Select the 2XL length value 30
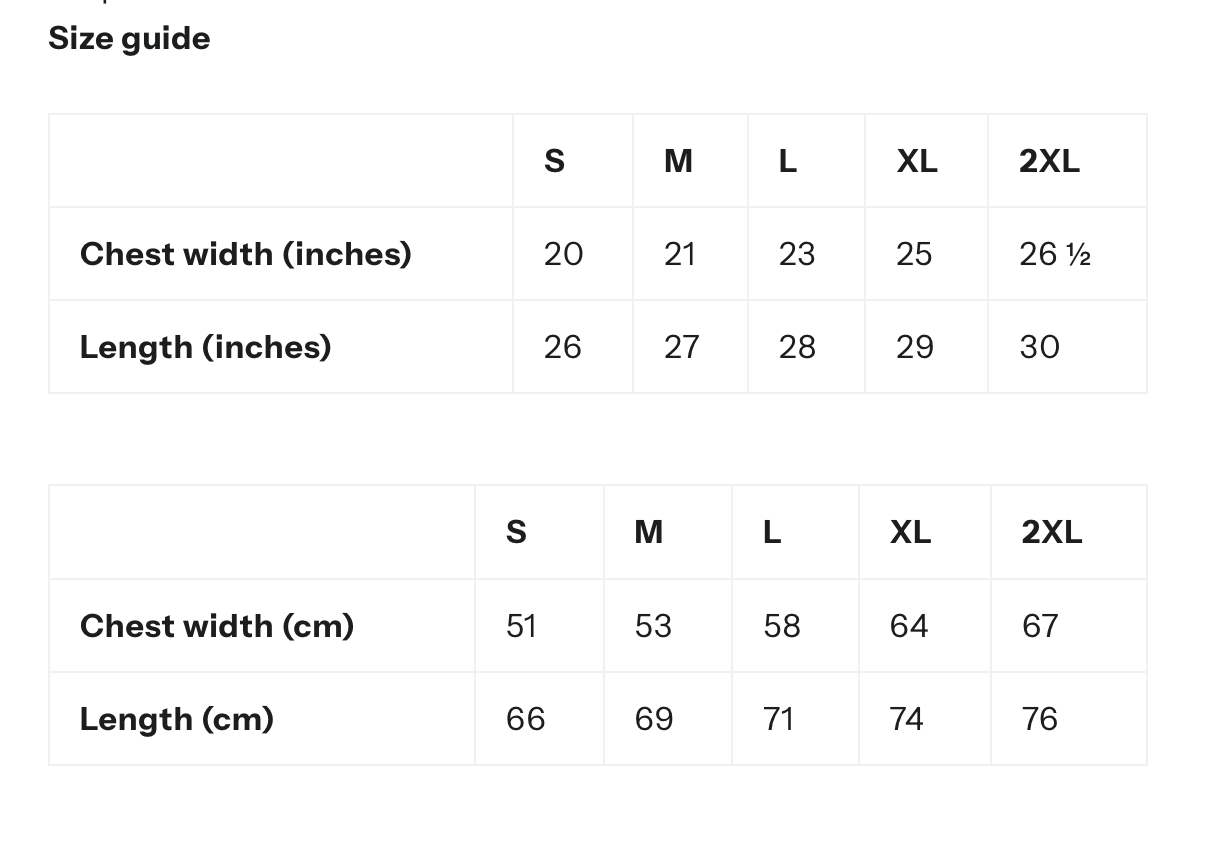Screen dimensions: 1208x856 pyautogui.click(x=1039, y=347)
